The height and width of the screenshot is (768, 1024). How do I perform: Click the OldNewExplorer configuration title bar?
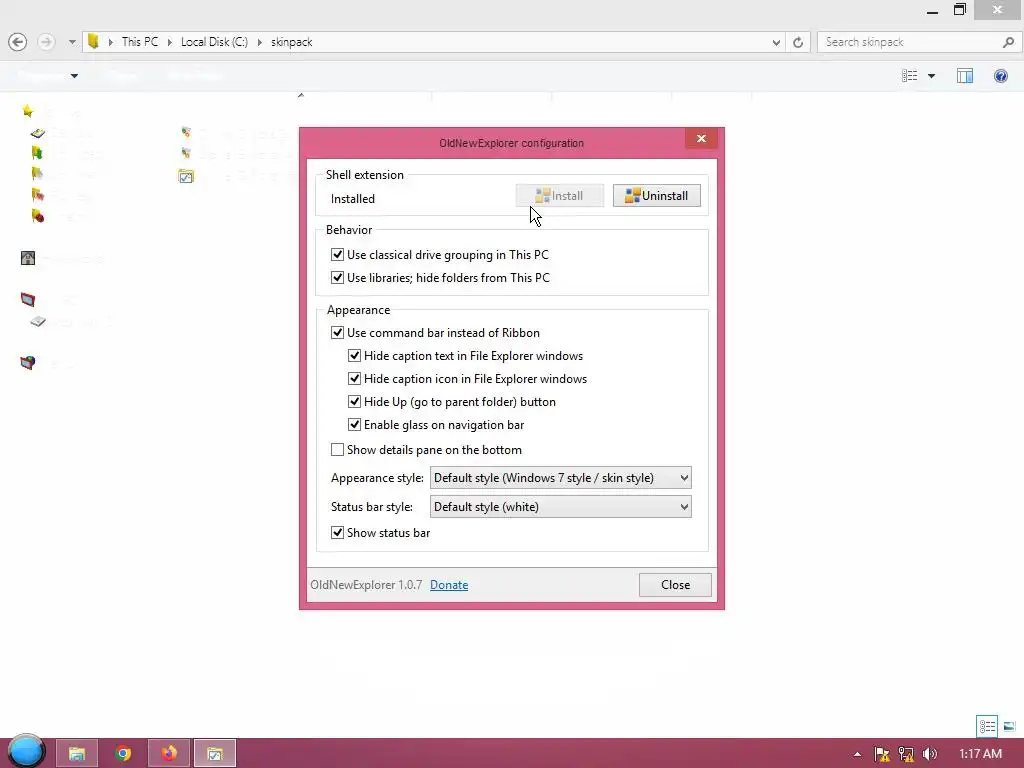511,143
